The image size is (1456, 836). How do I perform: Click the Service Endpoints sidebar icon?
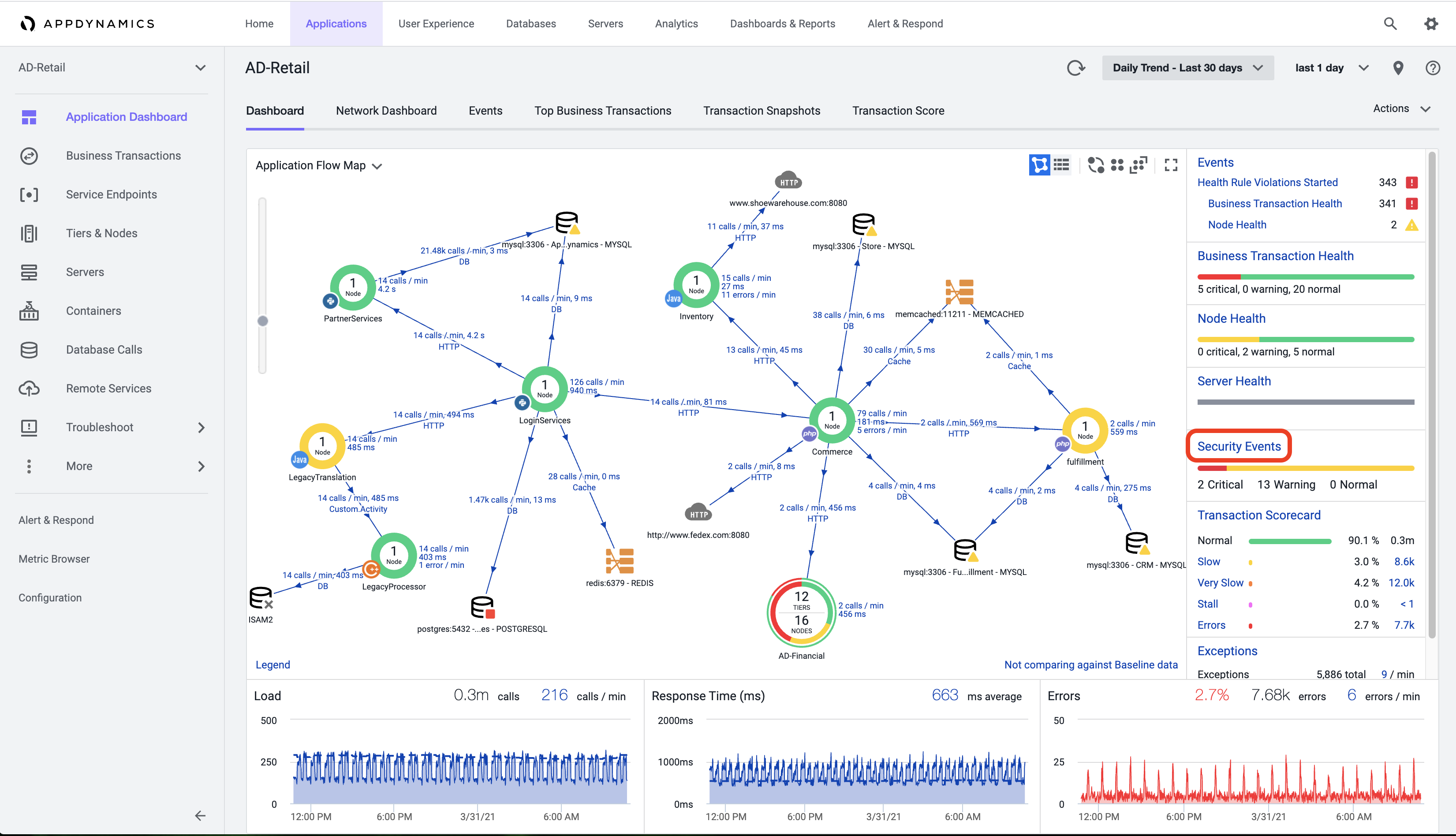[29, 194]
